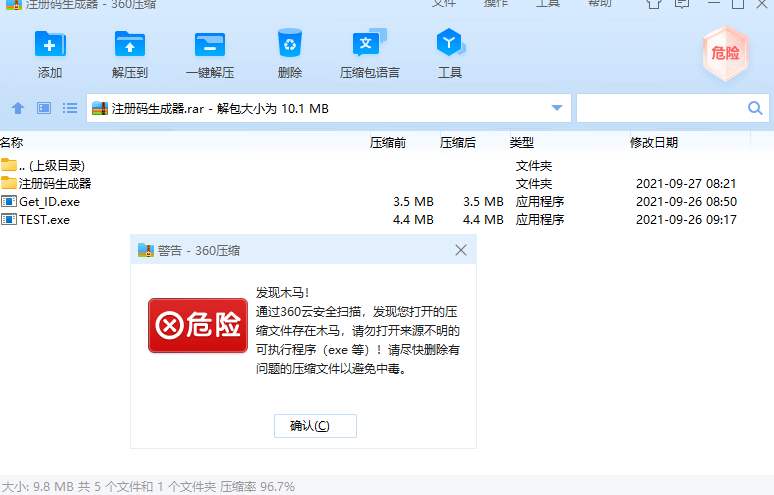Click the 2021-09-26 08:50 date cell
Screen dimensions: 774x495
[x=686, y=201]
